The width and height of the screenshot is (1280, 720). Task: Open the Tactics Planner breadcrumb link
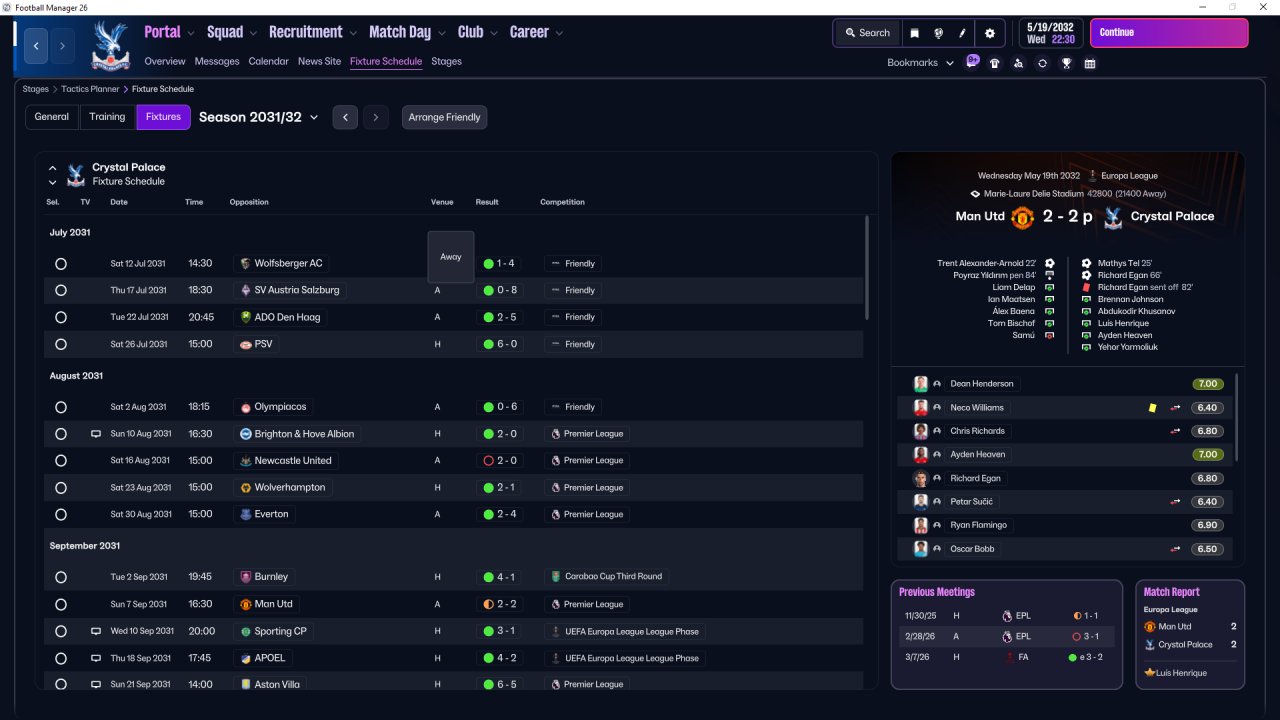click(90, 89)
